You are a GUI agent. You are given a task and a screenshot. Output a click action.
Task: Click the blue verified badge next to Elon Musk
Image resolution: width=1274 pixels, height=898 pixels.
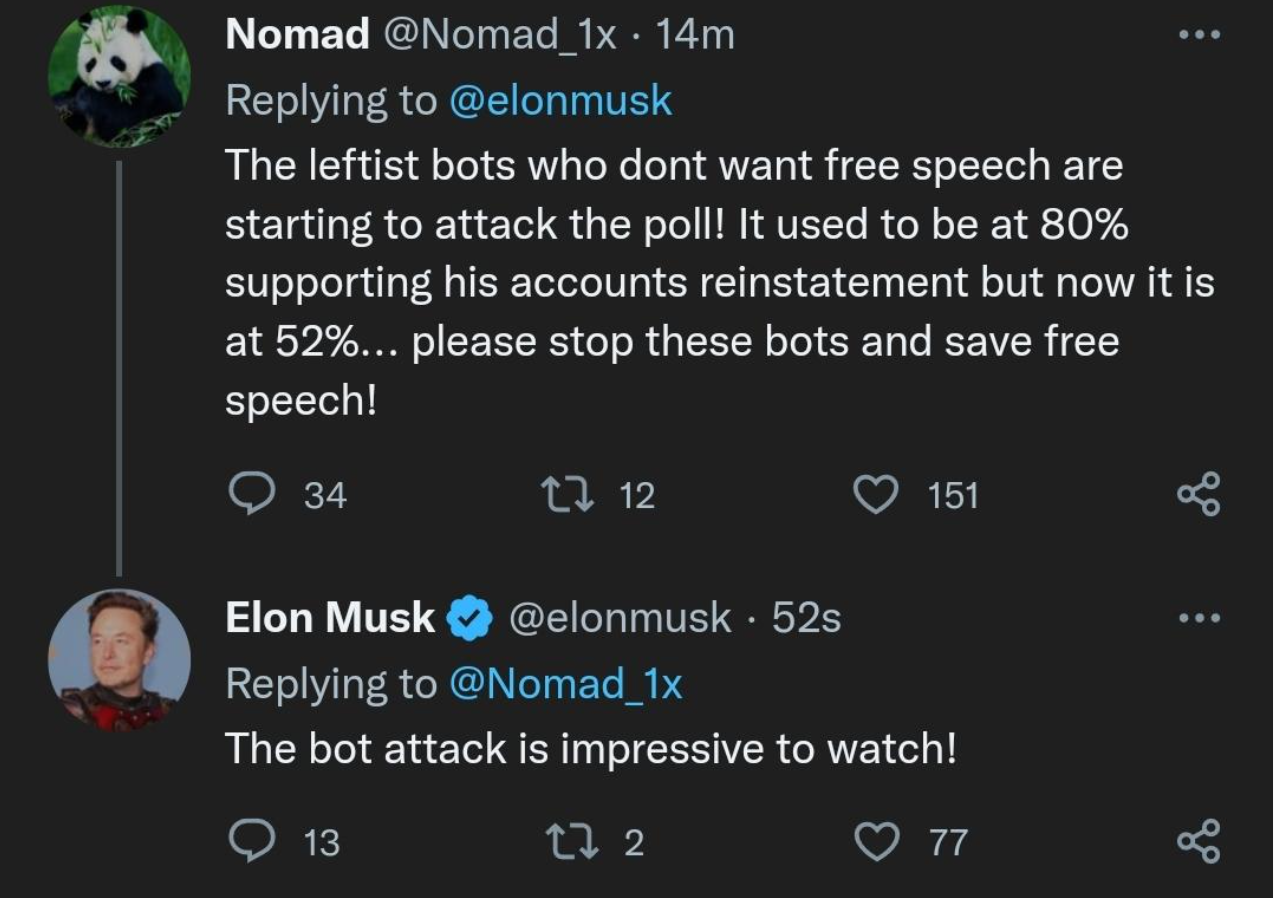click(468, 619)
